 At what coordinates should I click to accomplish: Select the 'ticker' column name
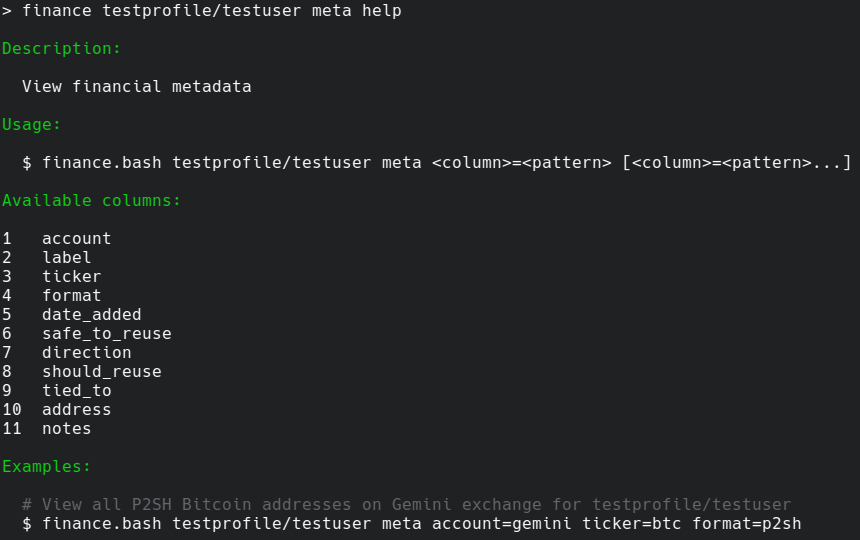[x=71, y=277]
